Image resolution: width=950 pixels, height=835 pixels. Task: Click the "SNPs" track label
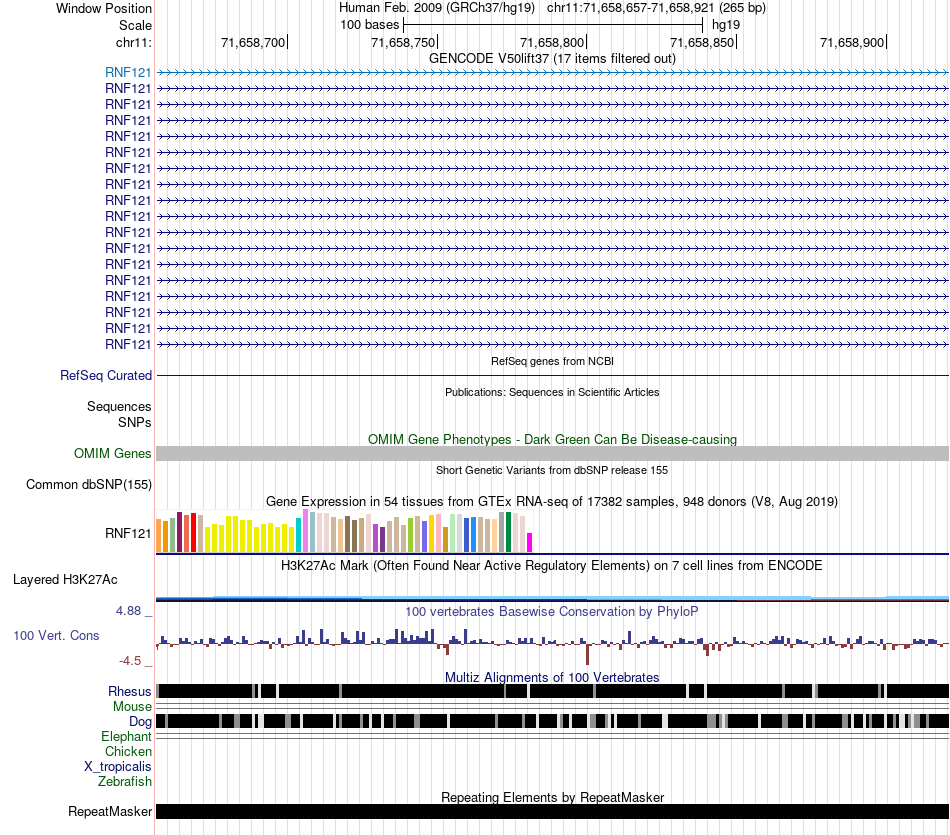pos(135,422)
